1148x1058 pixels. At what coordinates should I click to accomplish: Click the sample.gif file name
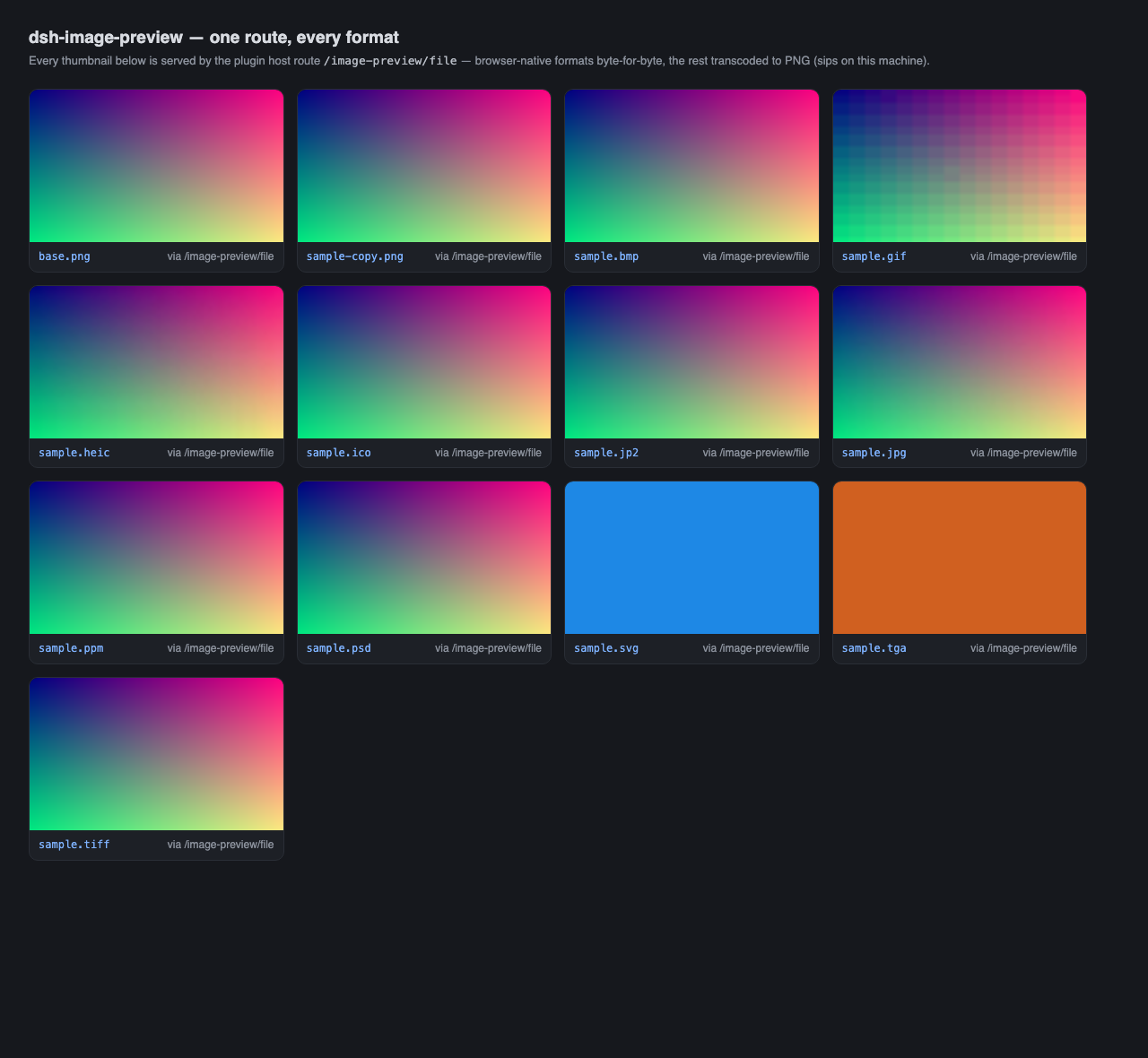tap(874, 256)
